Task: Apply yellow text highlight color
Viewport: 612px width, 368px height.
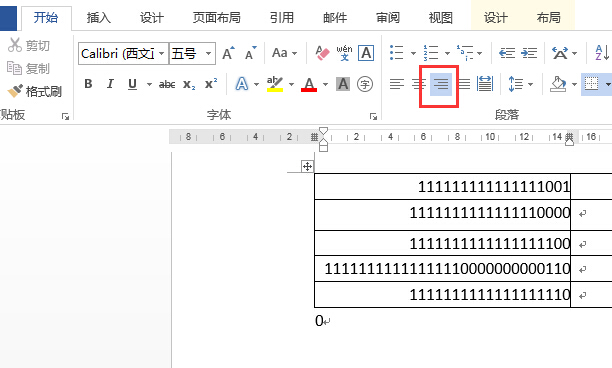Action: (275, 84)
